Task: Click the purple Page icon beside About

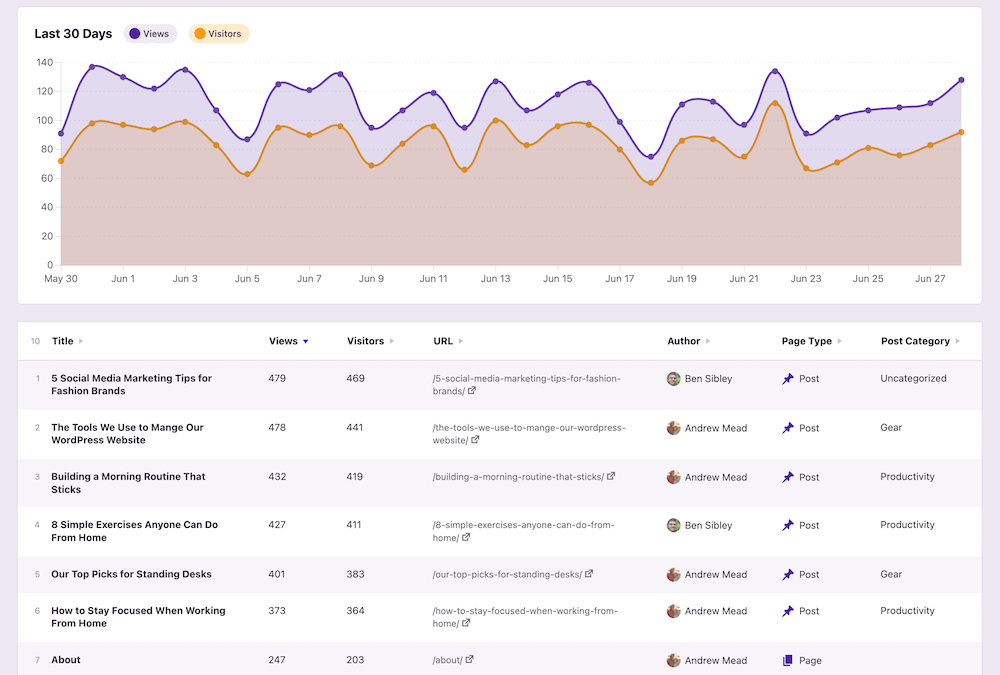Action: point(786,660)
